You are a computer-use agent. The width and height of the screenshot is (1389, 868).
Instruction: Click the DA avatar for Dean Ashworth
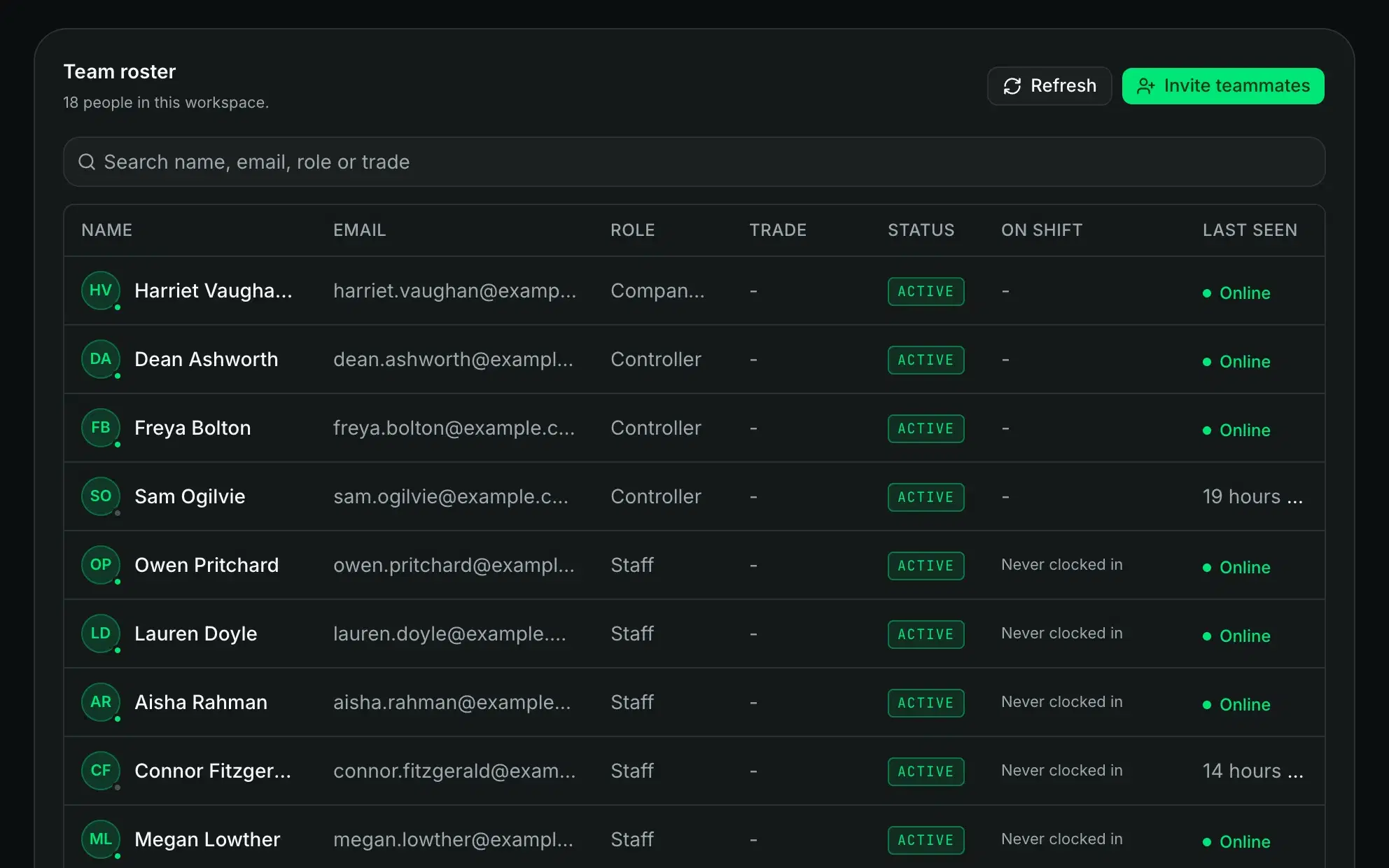(x=101, y=359)
